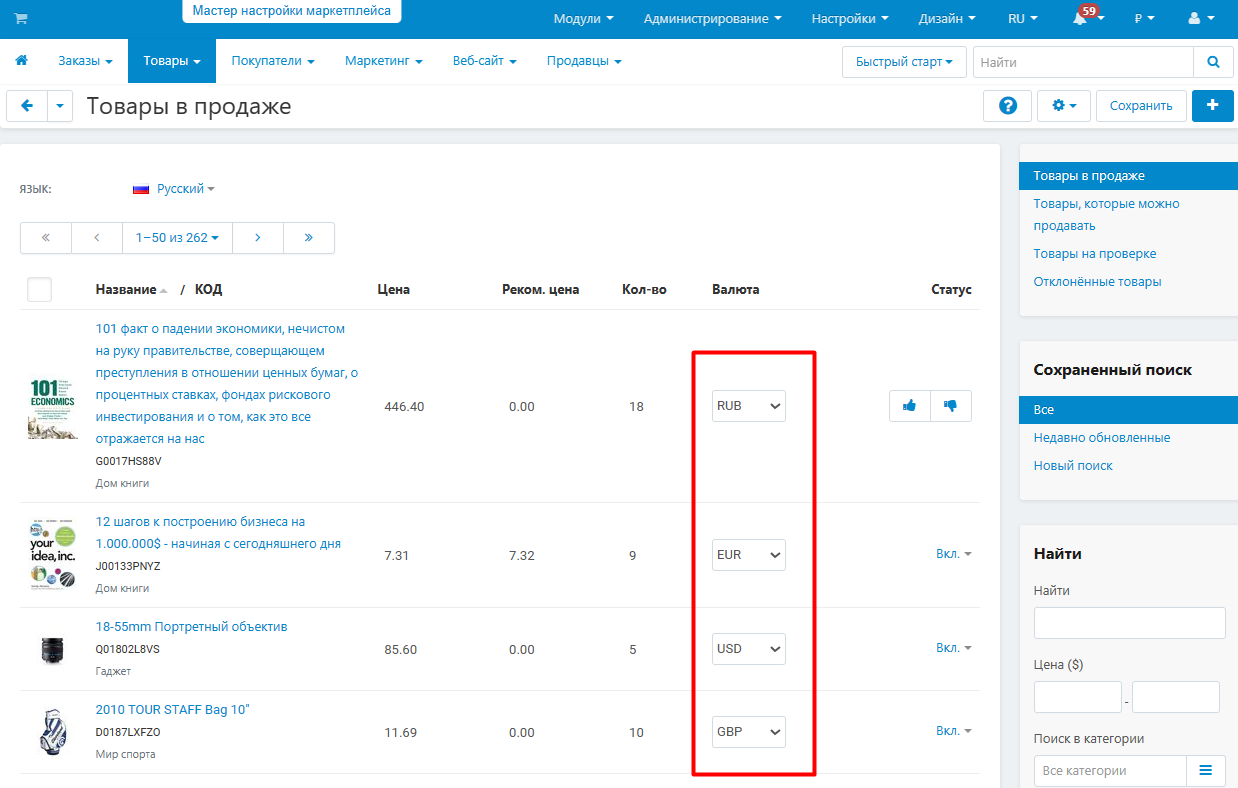
Task: Approve product with thumbs-up button
Action: click(910, 406)
